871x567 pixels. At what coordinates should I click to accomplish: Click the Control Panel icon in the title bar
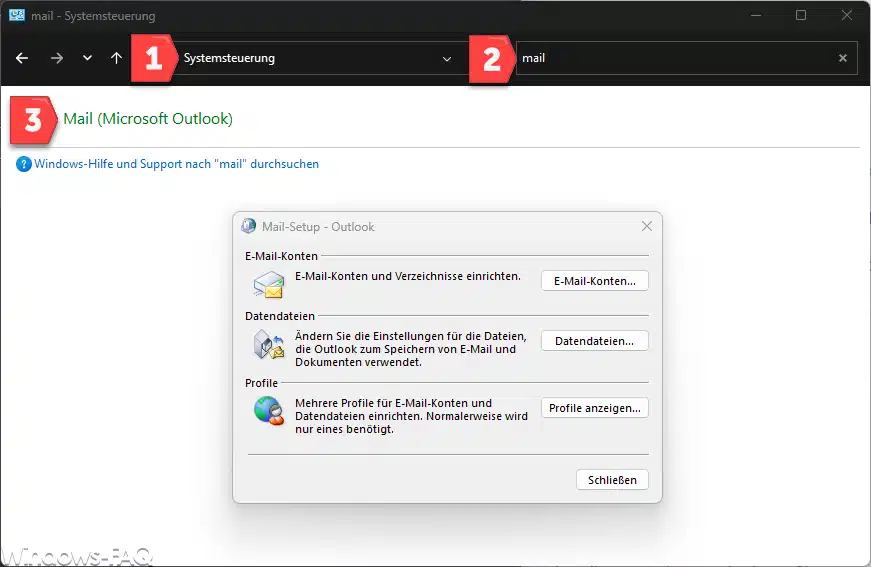click(x=17, y=15)
